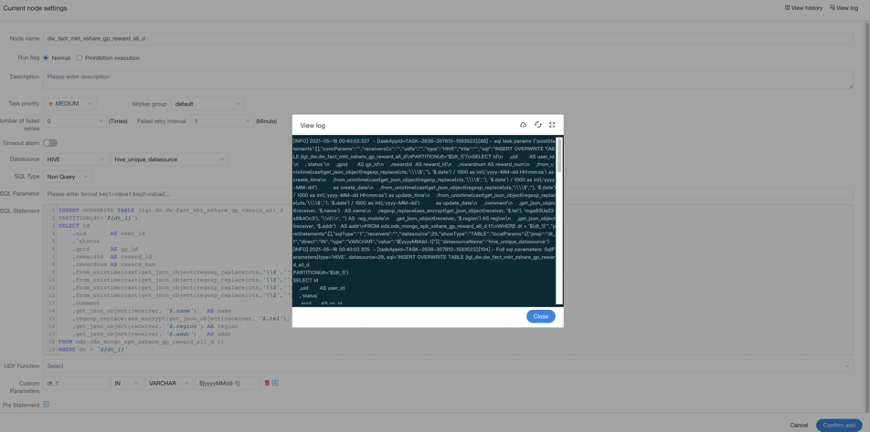Open the UDF Function Select dropdown
Image resolution: width=870 pixels, height=432 pixels.
pos(448,366)
